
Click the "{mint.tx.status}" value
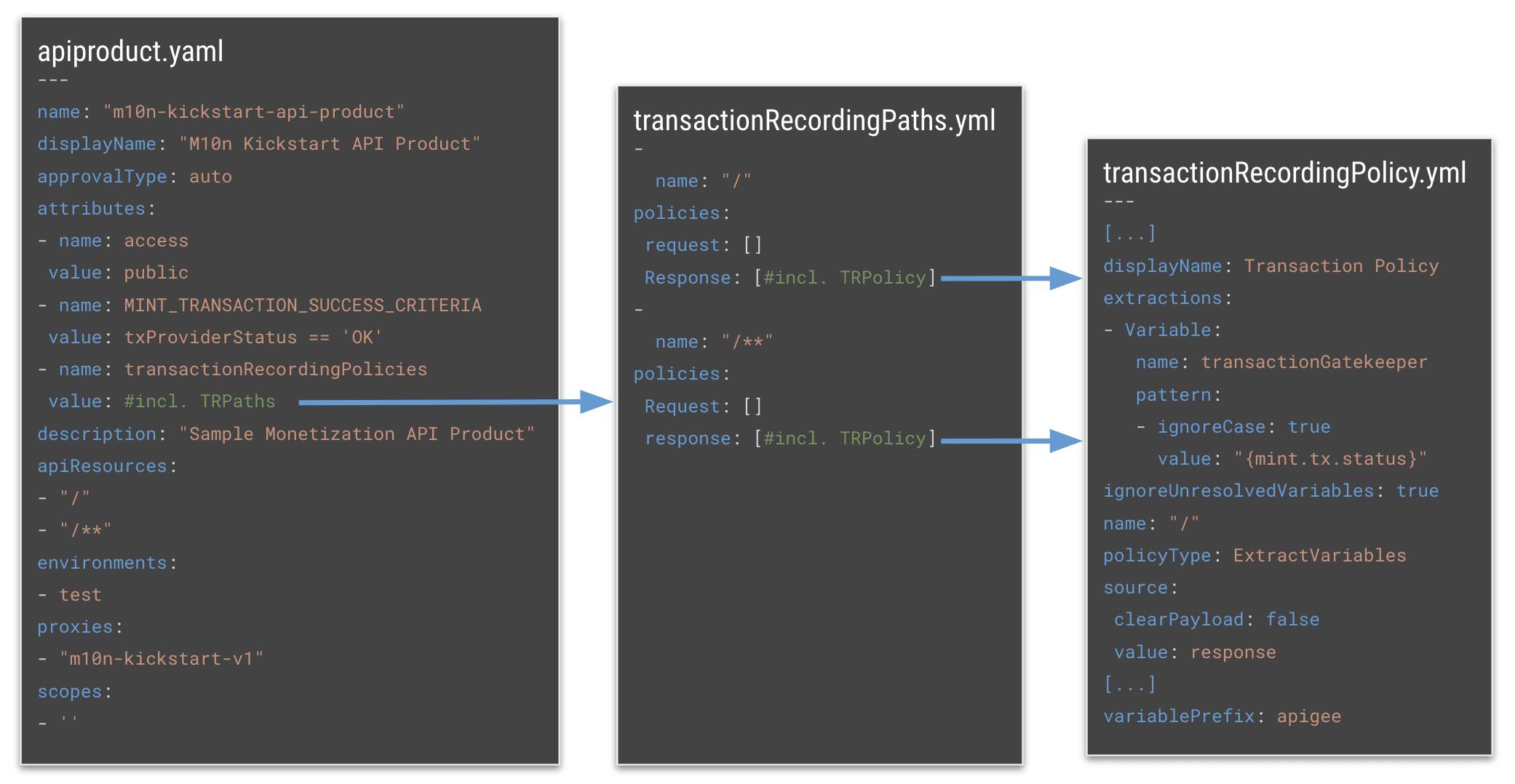1330,459
